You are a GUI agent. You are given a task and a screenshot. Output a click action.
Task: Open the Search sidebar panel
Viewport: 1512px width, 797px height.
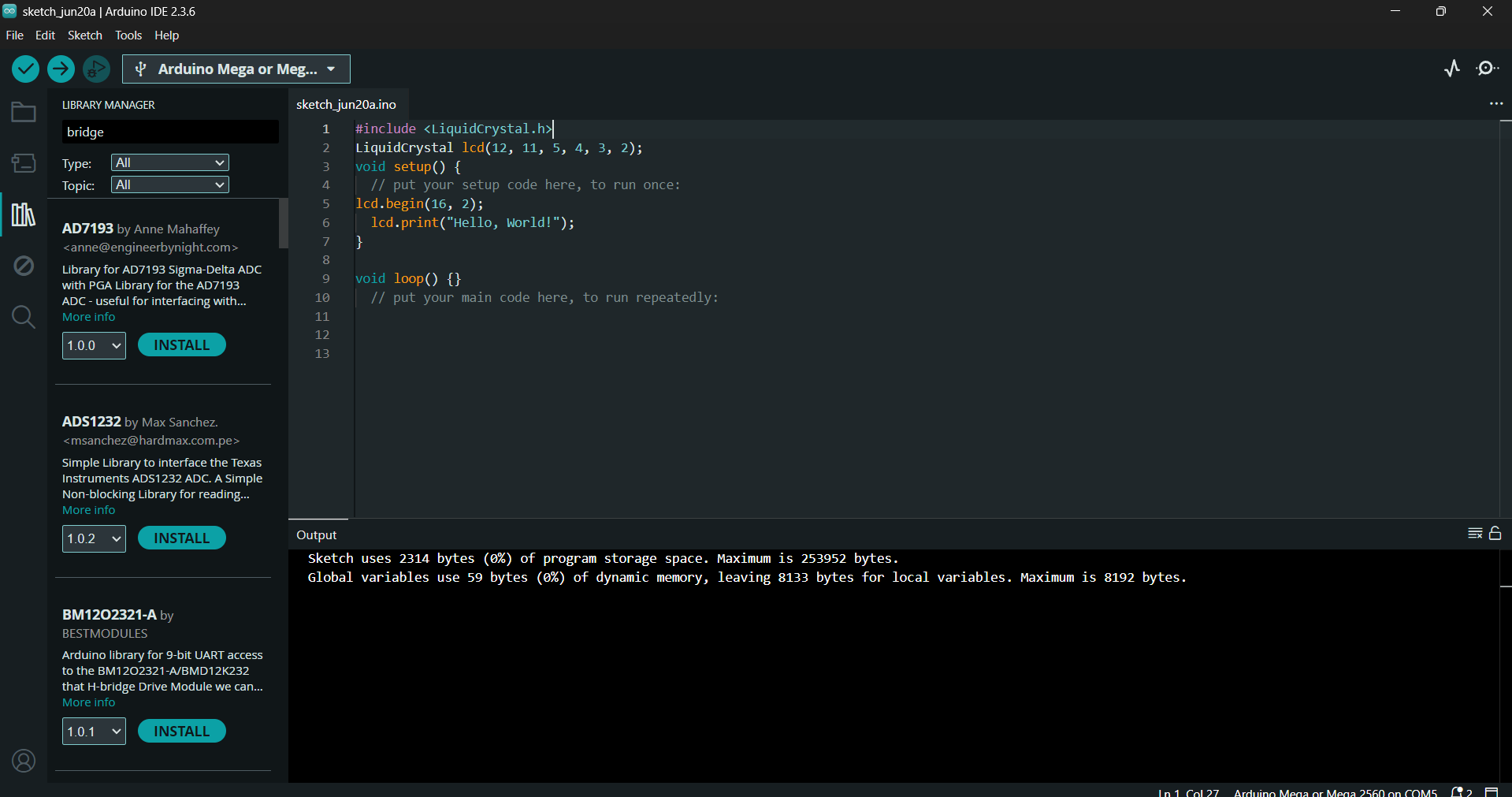[24, 317]
